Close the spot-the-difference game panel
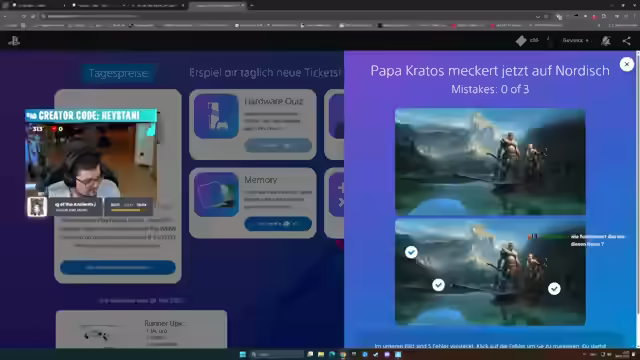This screenshot has height=360, width=640. point(627,64)
